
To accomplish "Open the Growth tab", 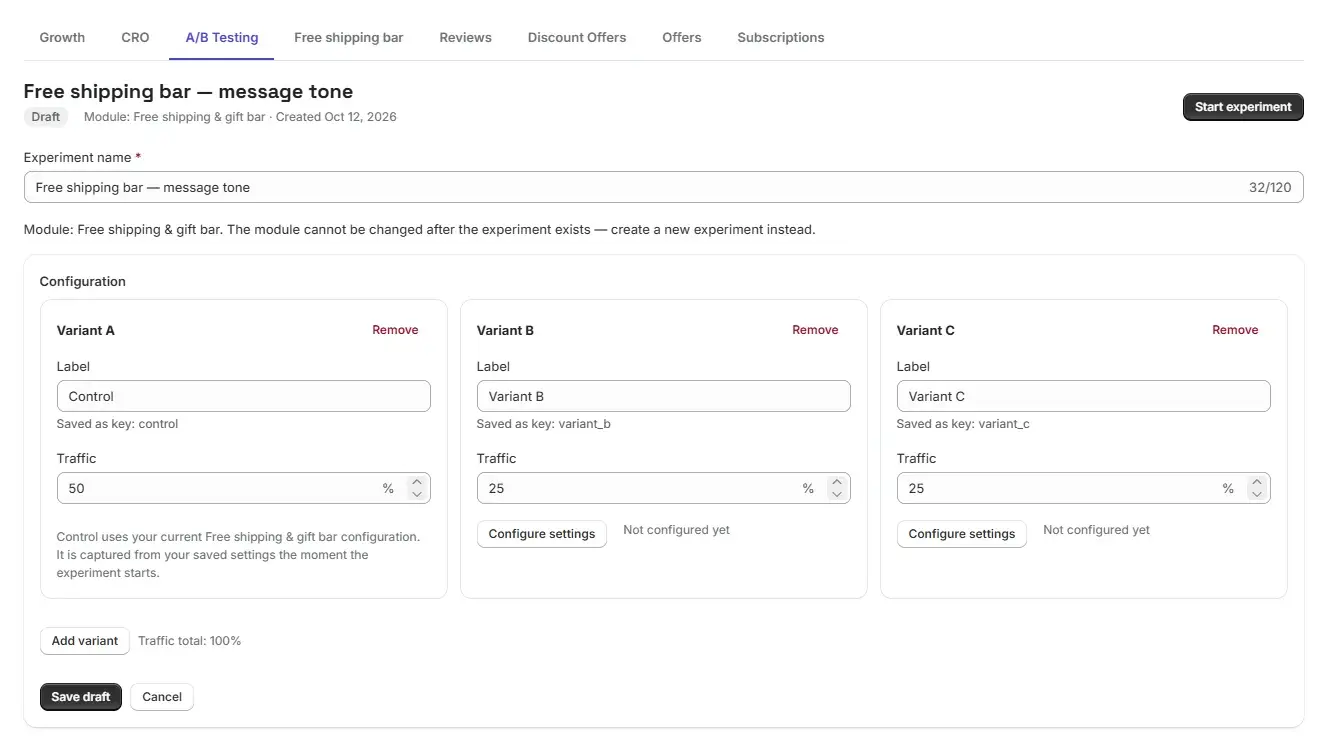I will click(62, 37).
